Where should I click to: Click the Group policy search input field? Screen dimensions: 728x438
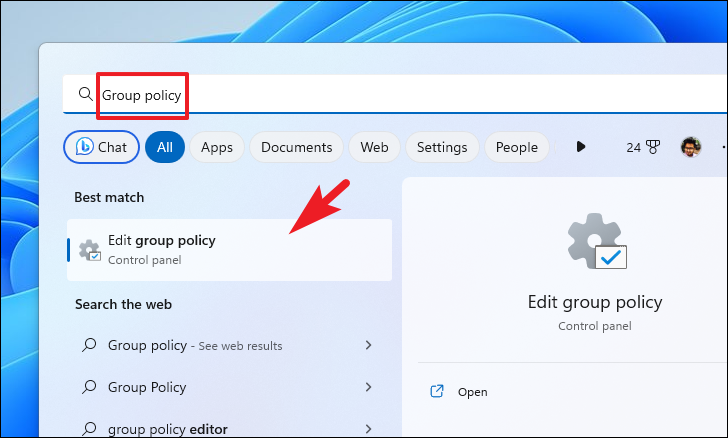(395, 94)
